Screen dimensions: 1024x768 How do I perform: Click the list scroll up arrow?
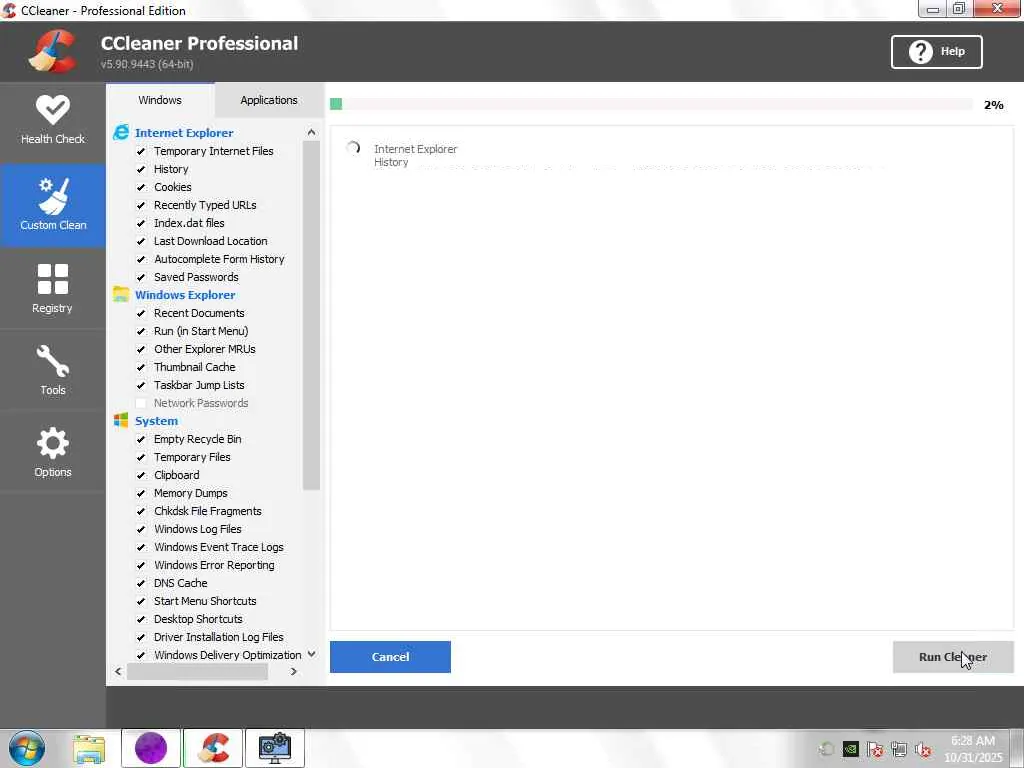pyautogui.click(x=312, y=133)
